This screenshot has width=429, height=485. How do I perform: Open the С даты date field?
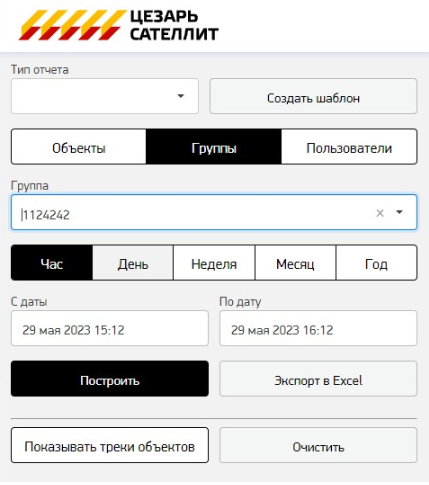click(x=110, y=328)
